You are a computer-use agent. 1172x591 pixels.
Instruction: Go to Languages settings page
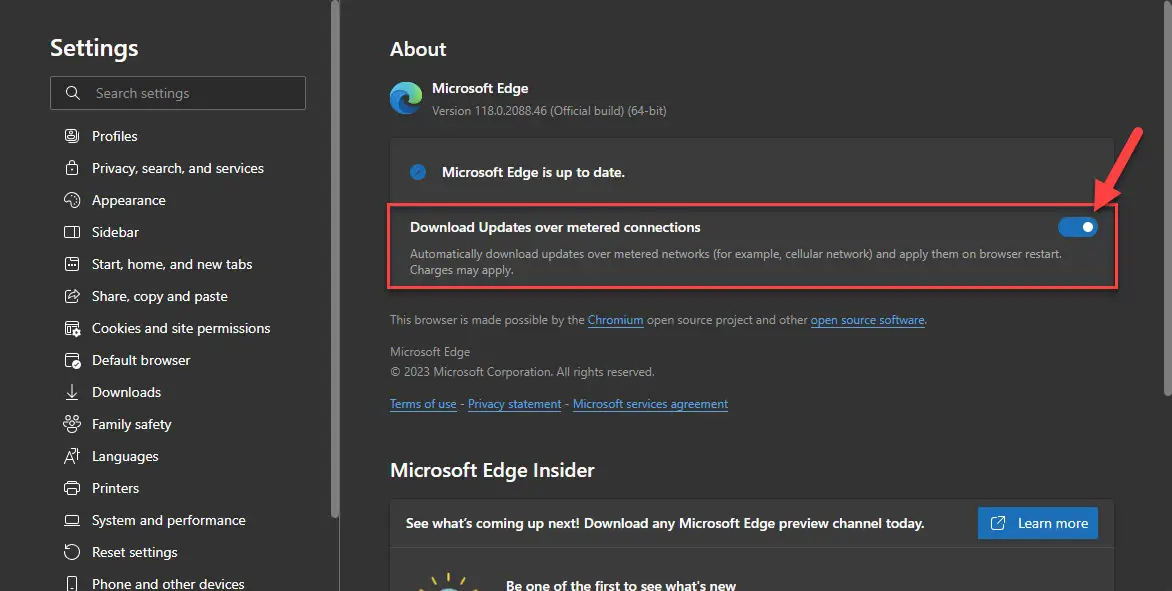125,457
